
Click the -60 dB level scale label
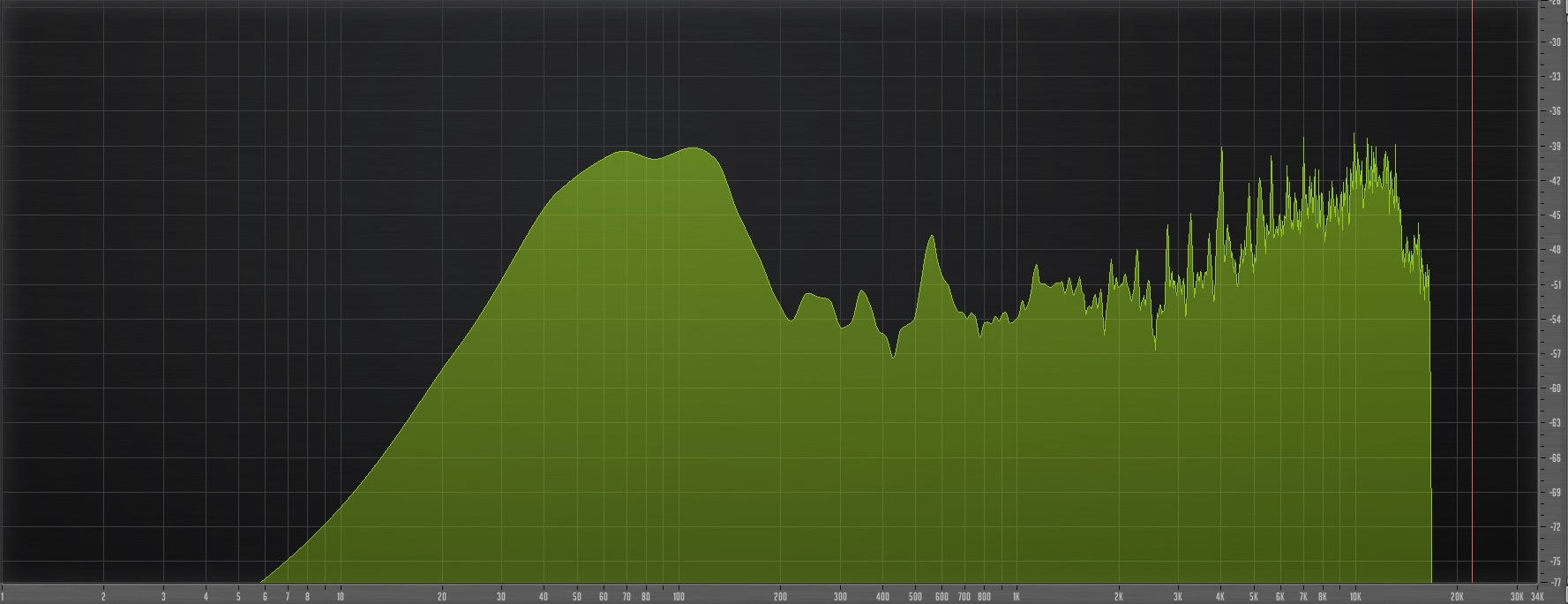1554,389
